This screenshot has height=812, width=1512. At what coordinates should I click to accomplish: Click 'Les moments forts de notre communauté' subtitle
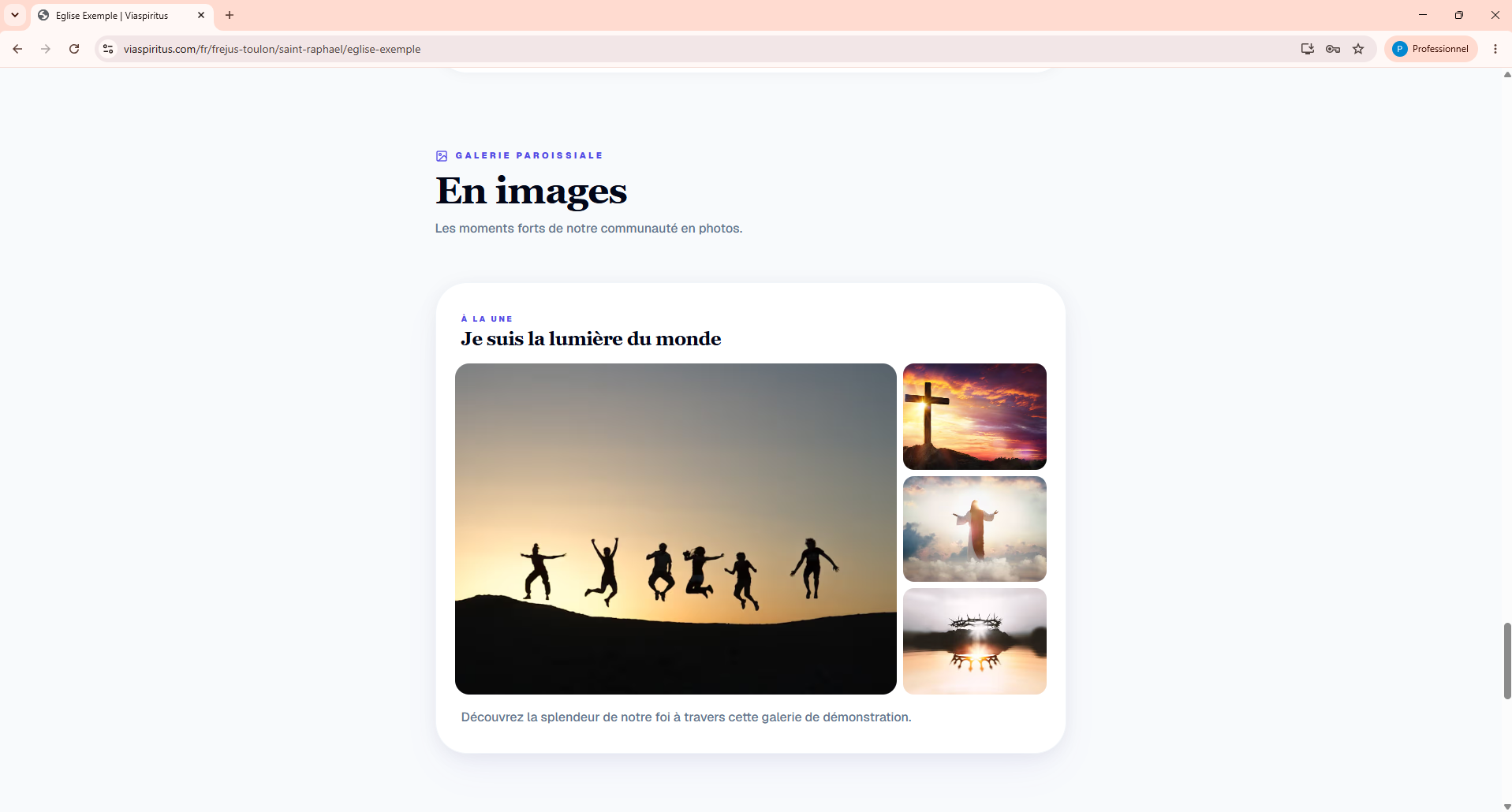(588, 229)
